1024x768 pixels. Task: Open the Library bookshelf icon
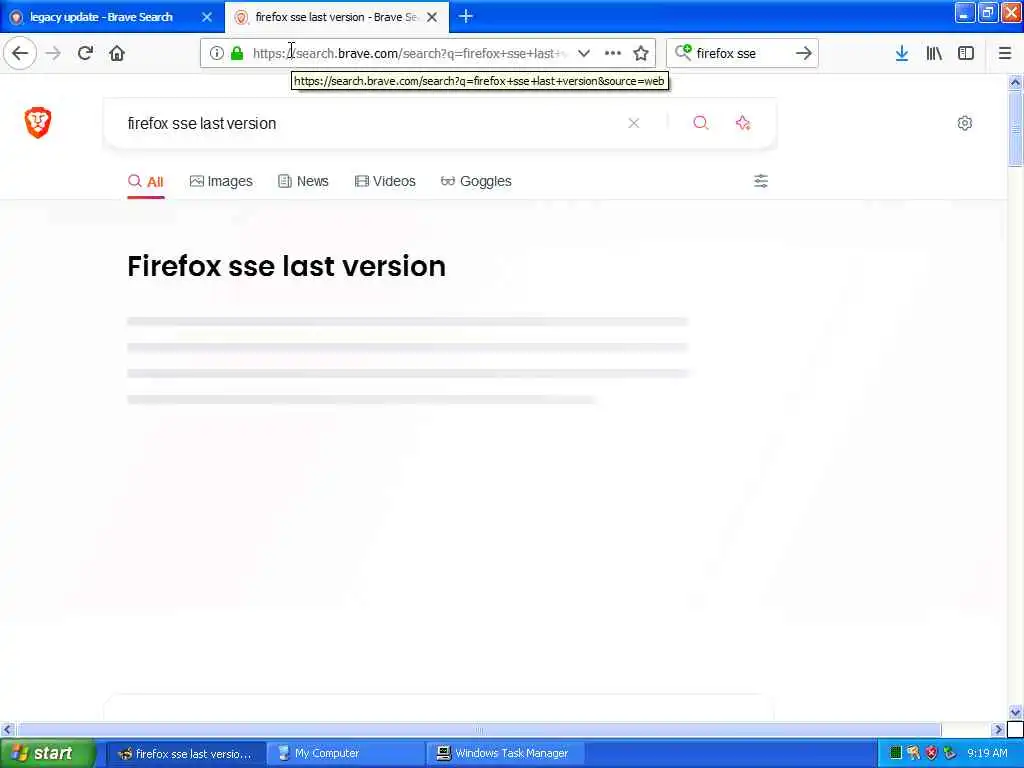click(x=934, y=53)
